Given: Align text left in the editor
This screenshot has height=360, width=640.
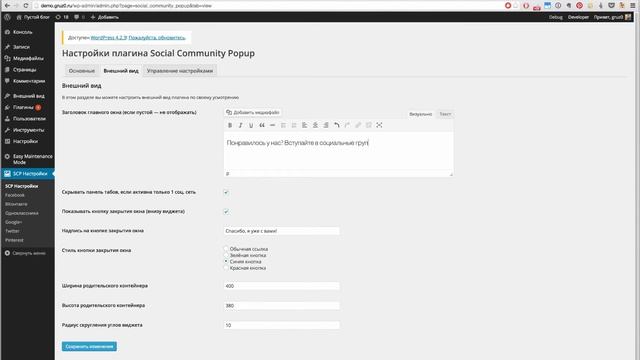Looking at the screenshot, I should click(x=304, y=125).
